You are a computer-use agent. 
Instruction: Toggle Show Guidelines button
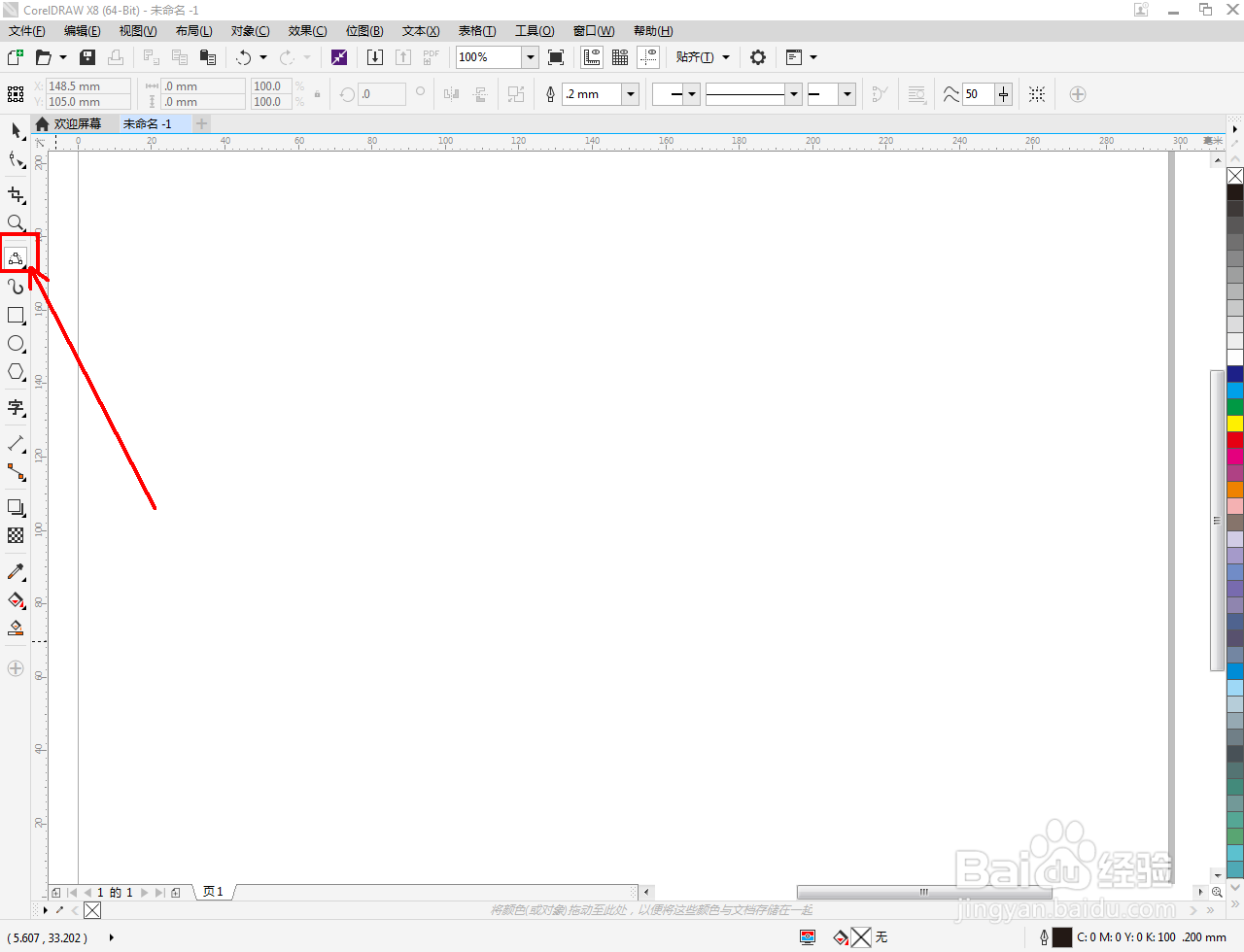click(648, 57)
